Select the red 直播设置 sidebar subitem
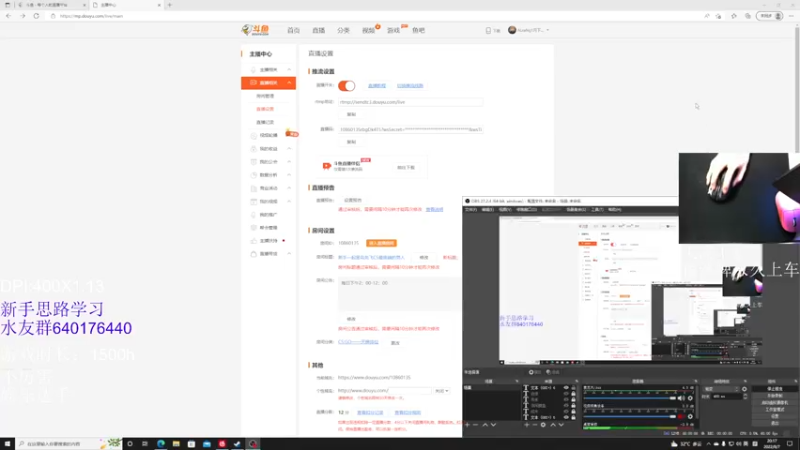 pos(265,109)
